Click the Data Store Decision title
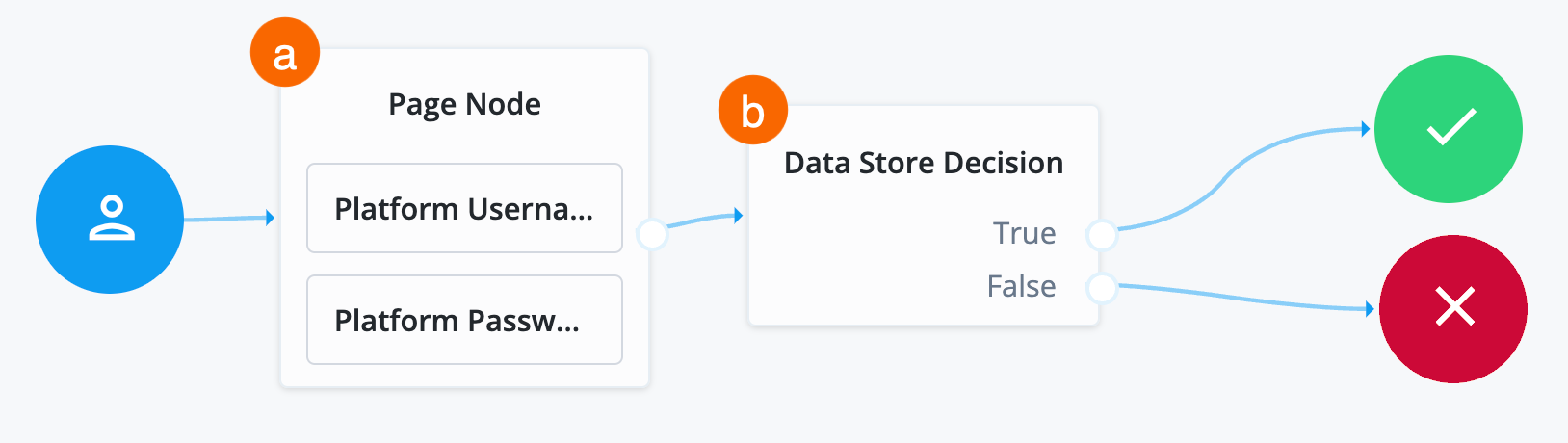1568x443 pixels. point(923,163)
